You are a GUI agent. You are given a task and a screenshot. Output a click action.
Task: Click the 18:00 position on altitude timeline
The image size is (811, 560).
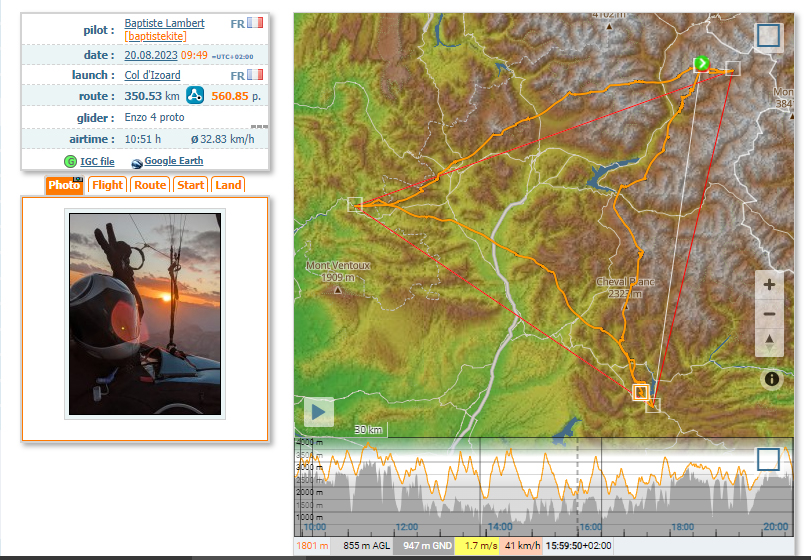point(682,527)
